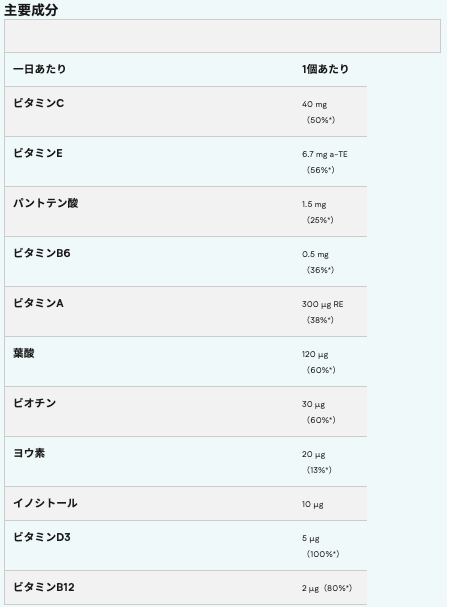Click the 0.5 mg value

point(315,254)
